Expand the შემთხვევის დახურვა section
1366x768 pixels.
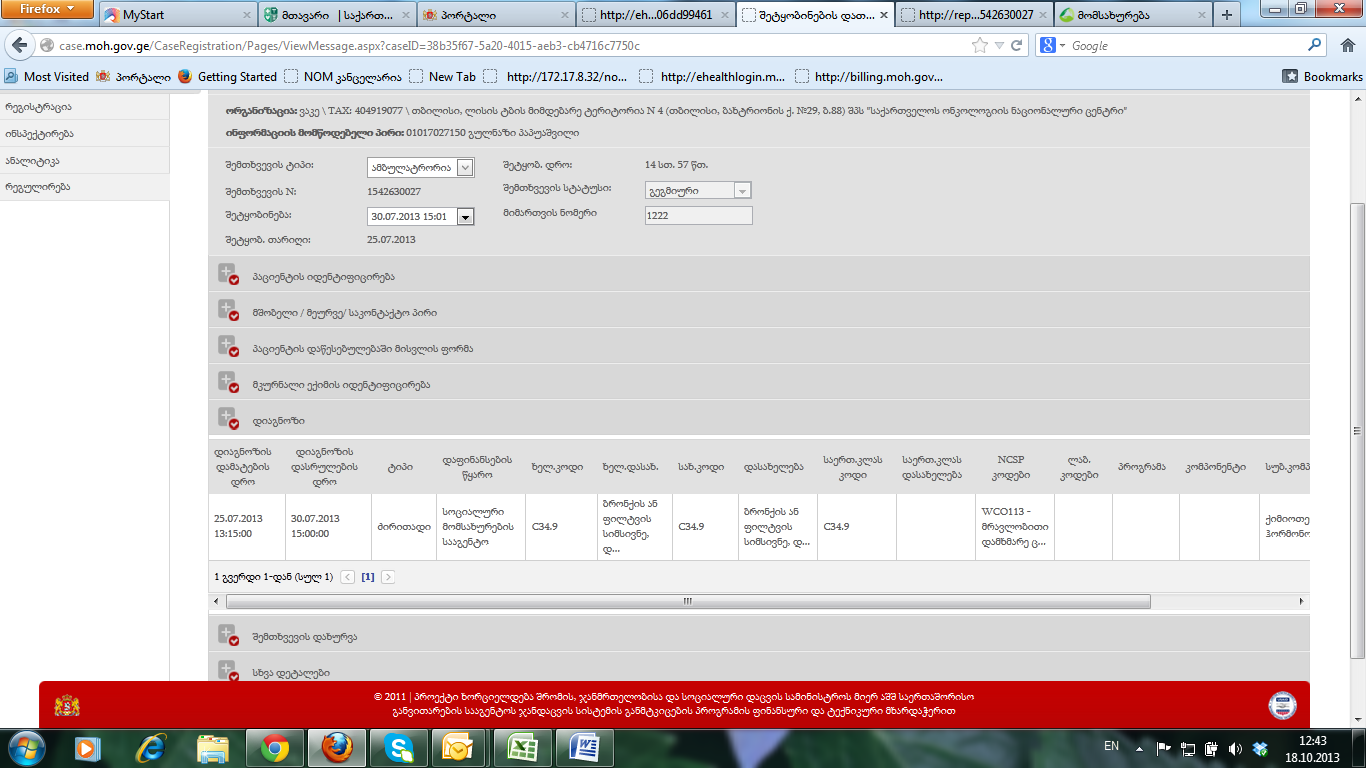(228, 635)
